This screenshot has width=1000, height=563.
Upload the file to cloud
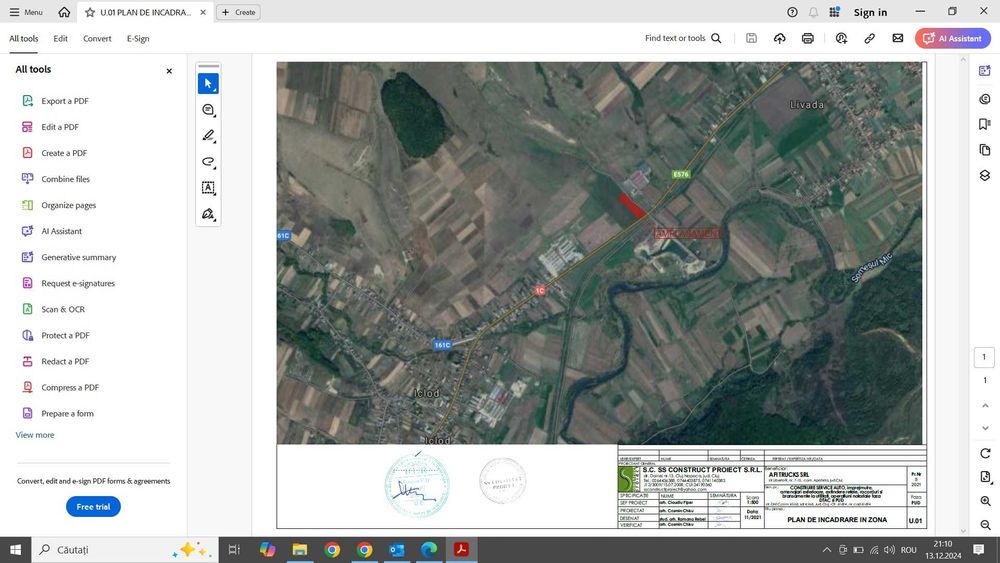pos(779,38)
